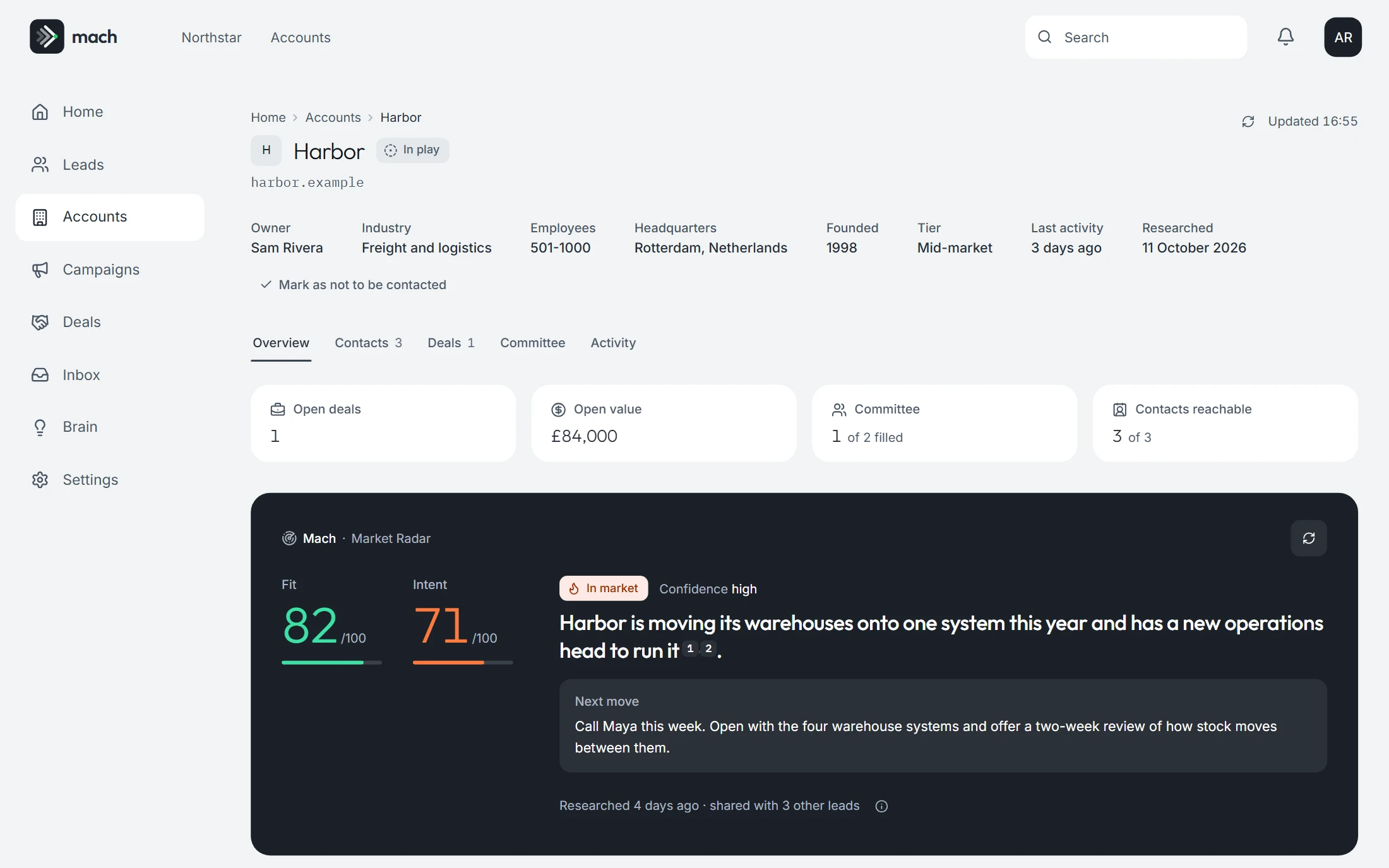Open Inbox in sidebar
The height and width of the screenshot is (868, 1389).
coord(110,375)
